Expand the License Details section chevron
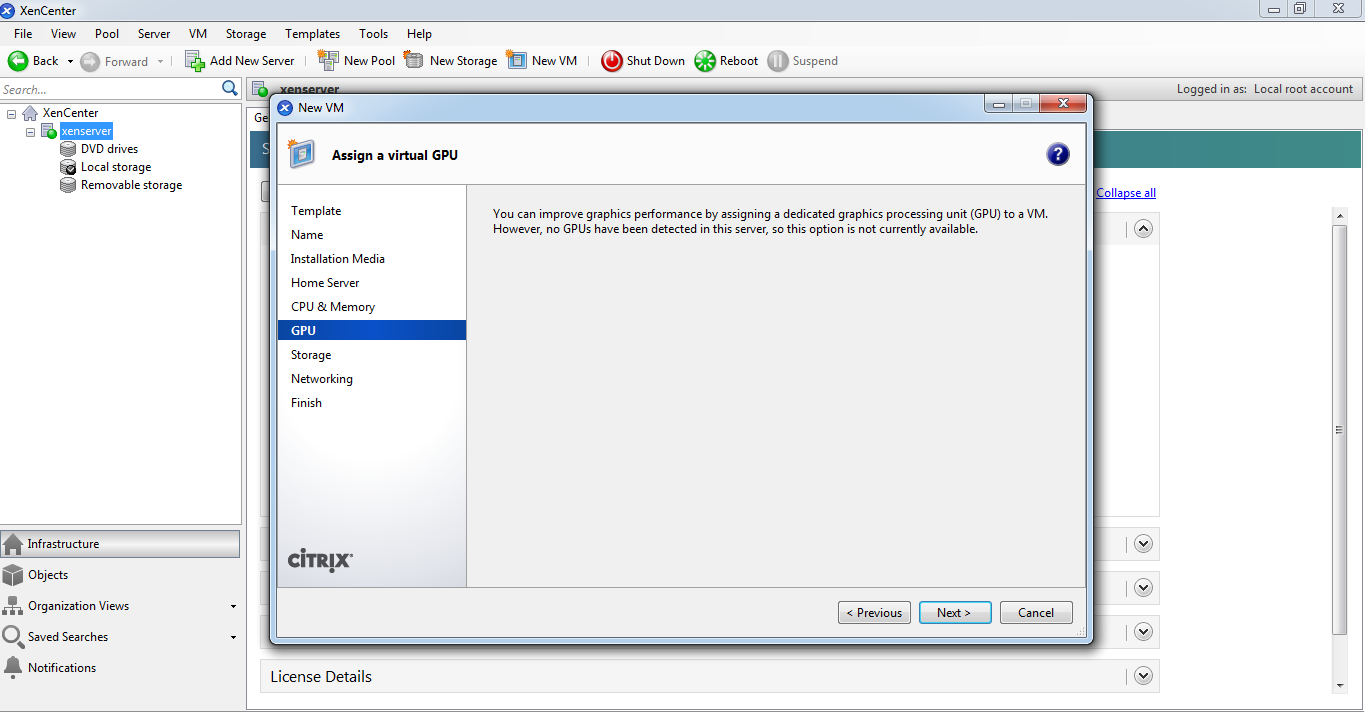Viewport: 1365px width, 712px height. point(1144,676)
